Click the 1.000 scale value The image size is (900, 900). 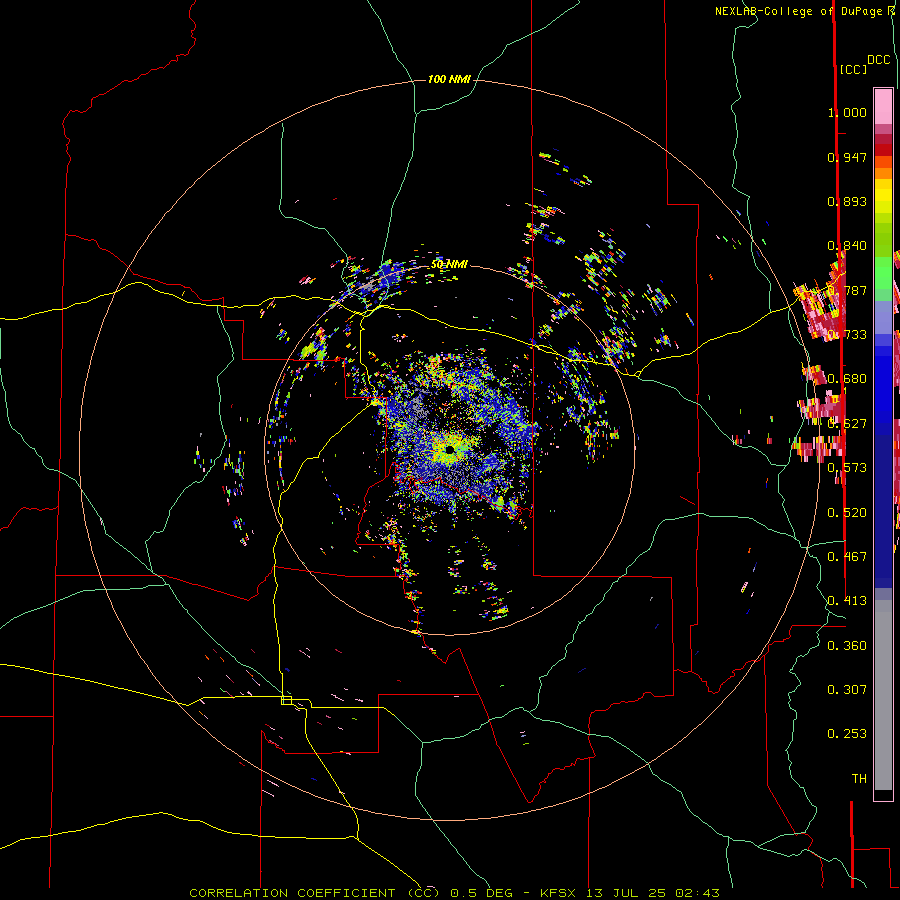(x=847, y=112)
